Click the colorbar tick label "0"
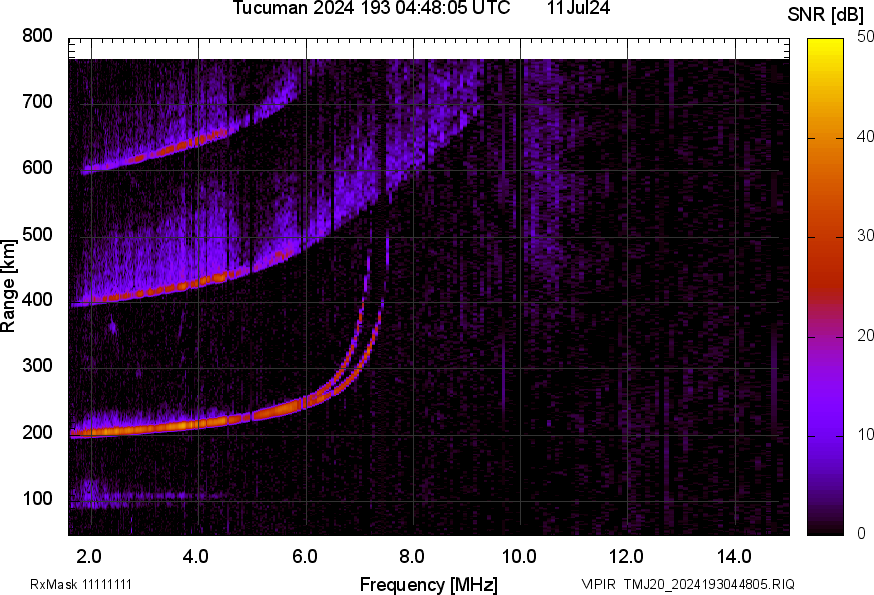 (x=862, y=534)
